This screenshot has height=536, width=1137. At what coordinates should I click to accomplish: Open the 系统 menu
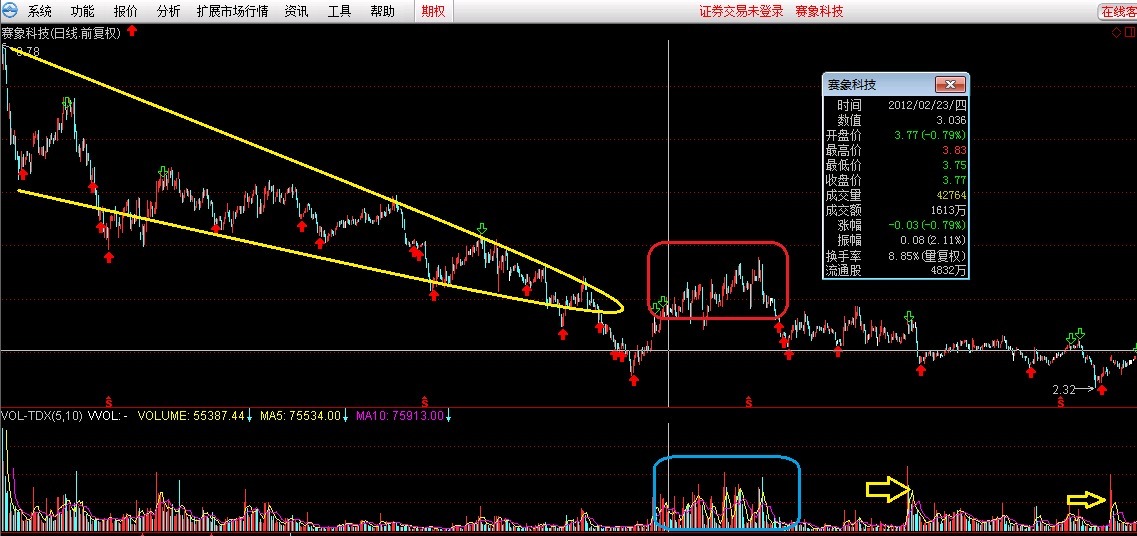point(40,11)
